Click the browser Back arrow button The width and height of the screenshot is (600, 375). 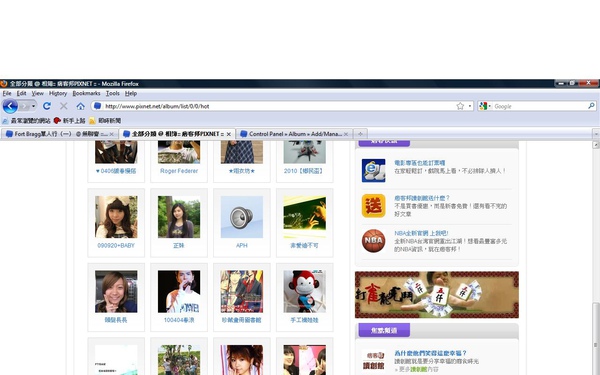10,106
